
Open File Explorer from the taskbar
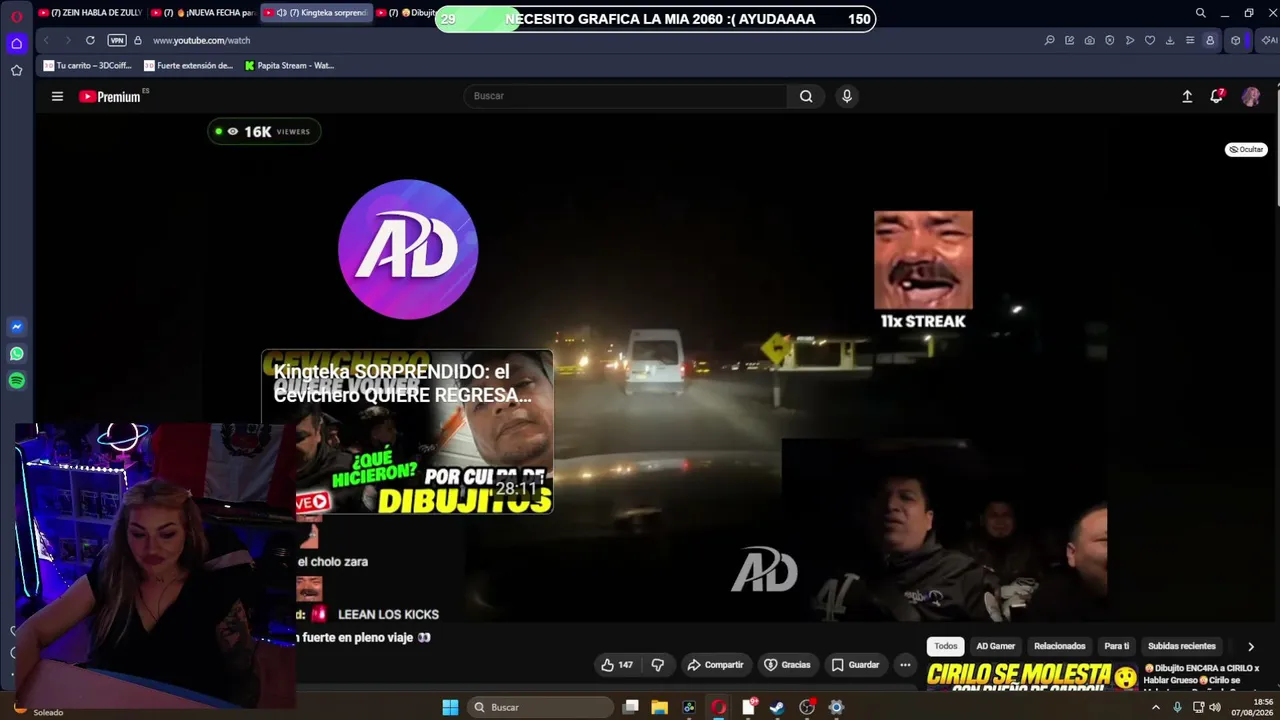click(659, 707)
